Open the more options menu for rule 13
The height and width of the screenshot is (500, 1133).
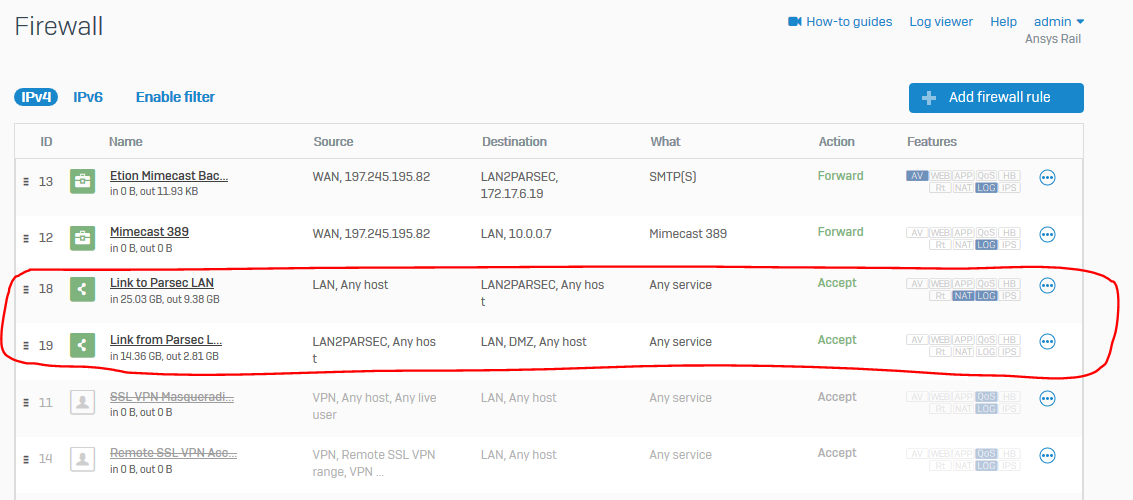(x=1048, y=178)
